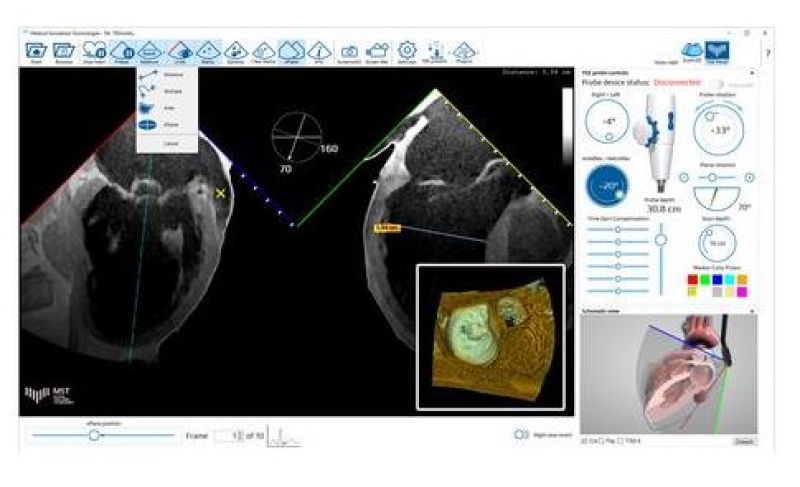
Task: Pick the red marker color swatch
Action: (691, 281)
